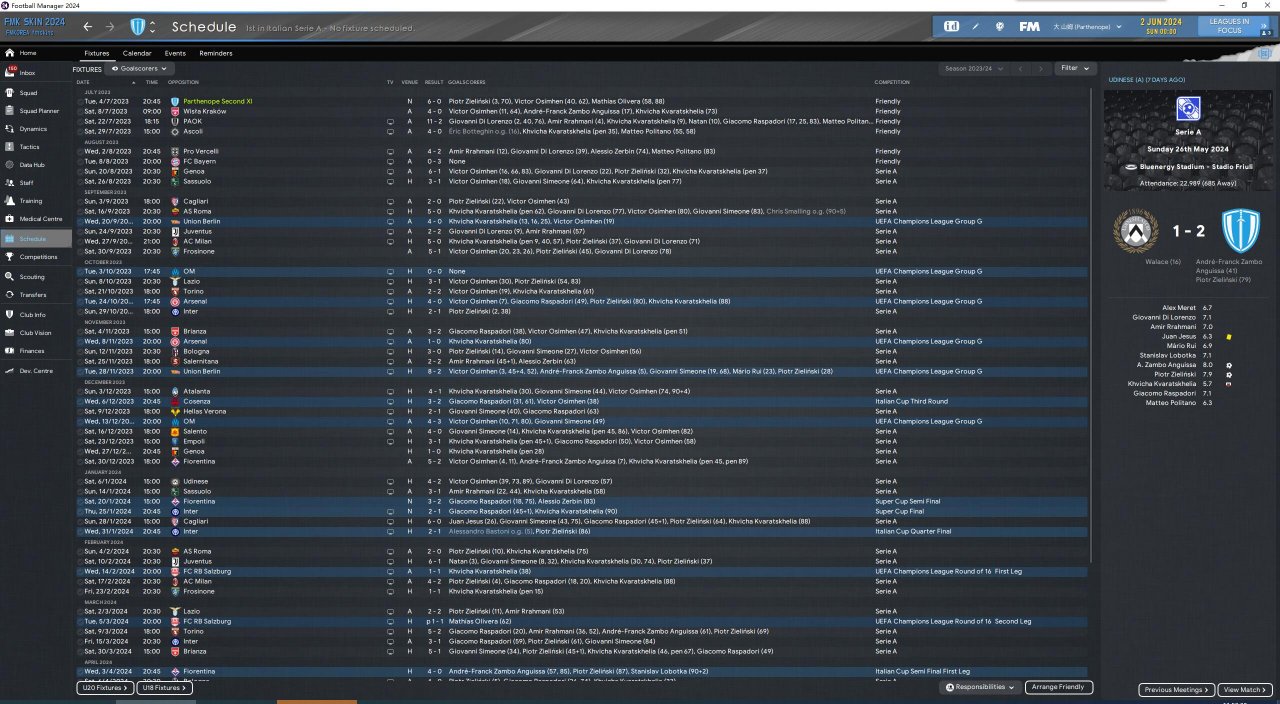The height and width of the screenshot is (704, 1280).
Task: Open U18 Fixtures
Action: point(165,688)
